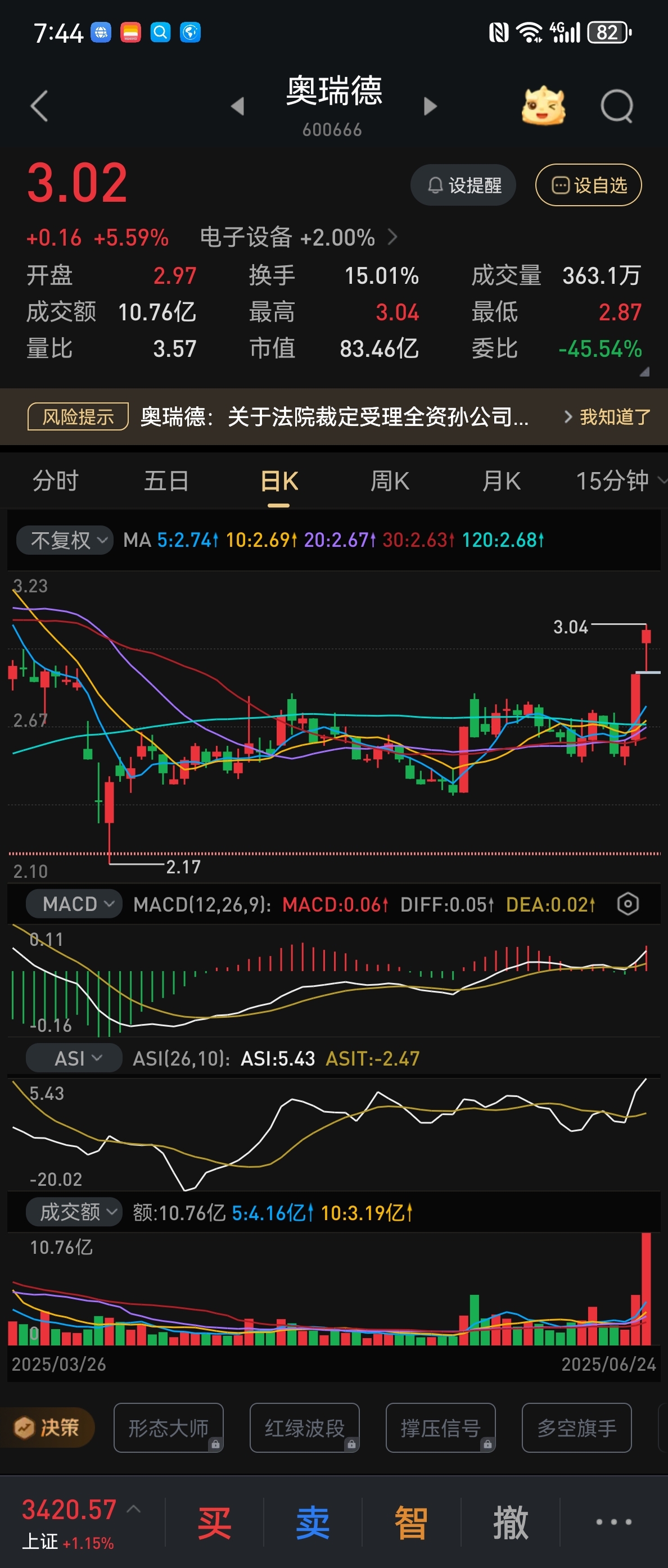Tap the 2025/06/24 end date label
Image resolution: width=668 pixels, height=1568 pixels.
[608, 1364]
